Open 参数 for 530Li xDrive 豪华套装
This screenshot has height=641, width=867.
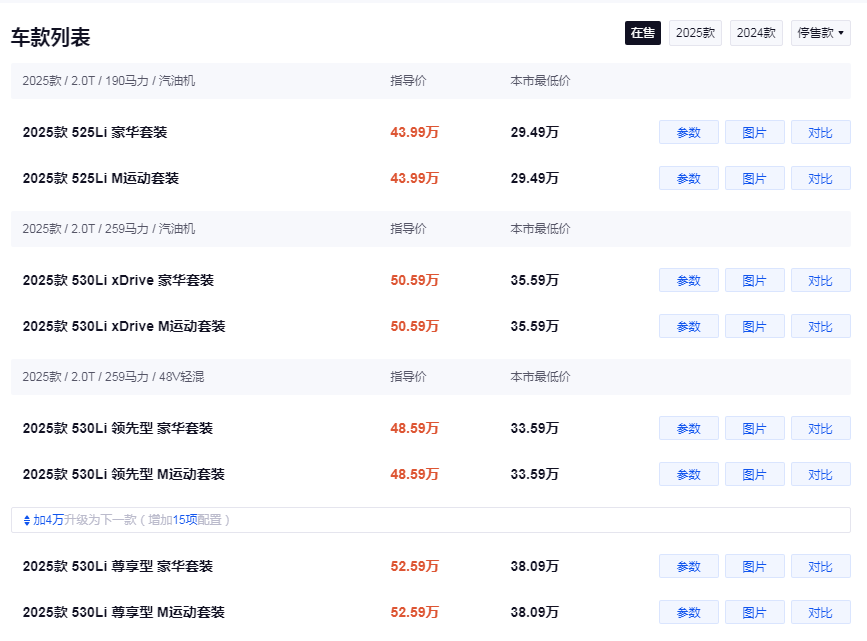tap(688, 280)
